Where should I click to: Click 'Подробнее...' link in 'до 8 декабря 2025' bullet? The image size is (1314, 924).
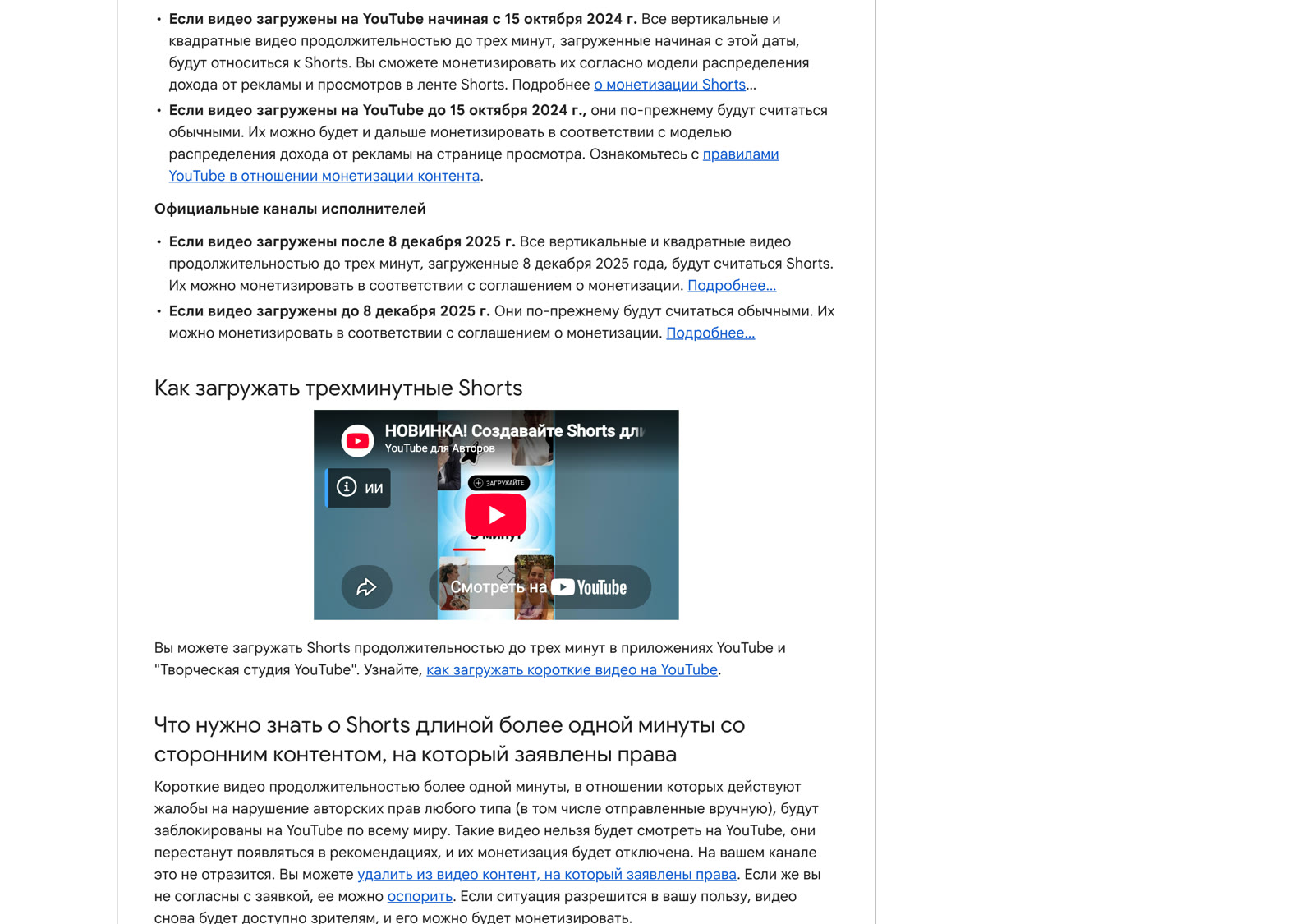[710, 333]
